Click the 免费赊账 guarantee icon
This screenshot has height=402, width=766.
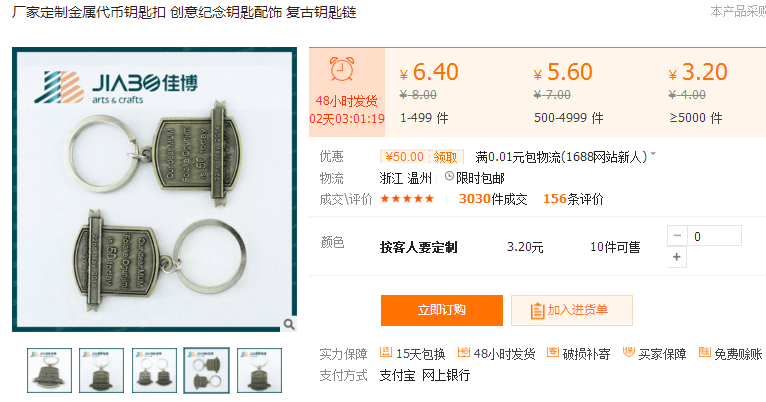pos(704,352)
